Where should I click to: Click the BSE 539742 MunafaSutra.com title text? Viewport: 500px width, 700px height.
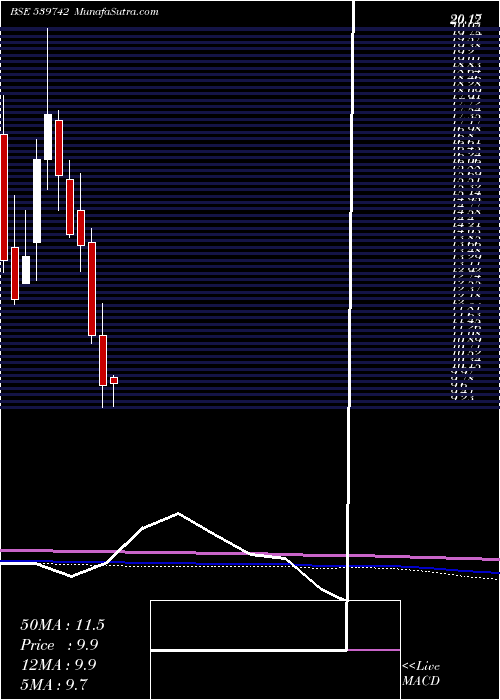coord(85,12)
